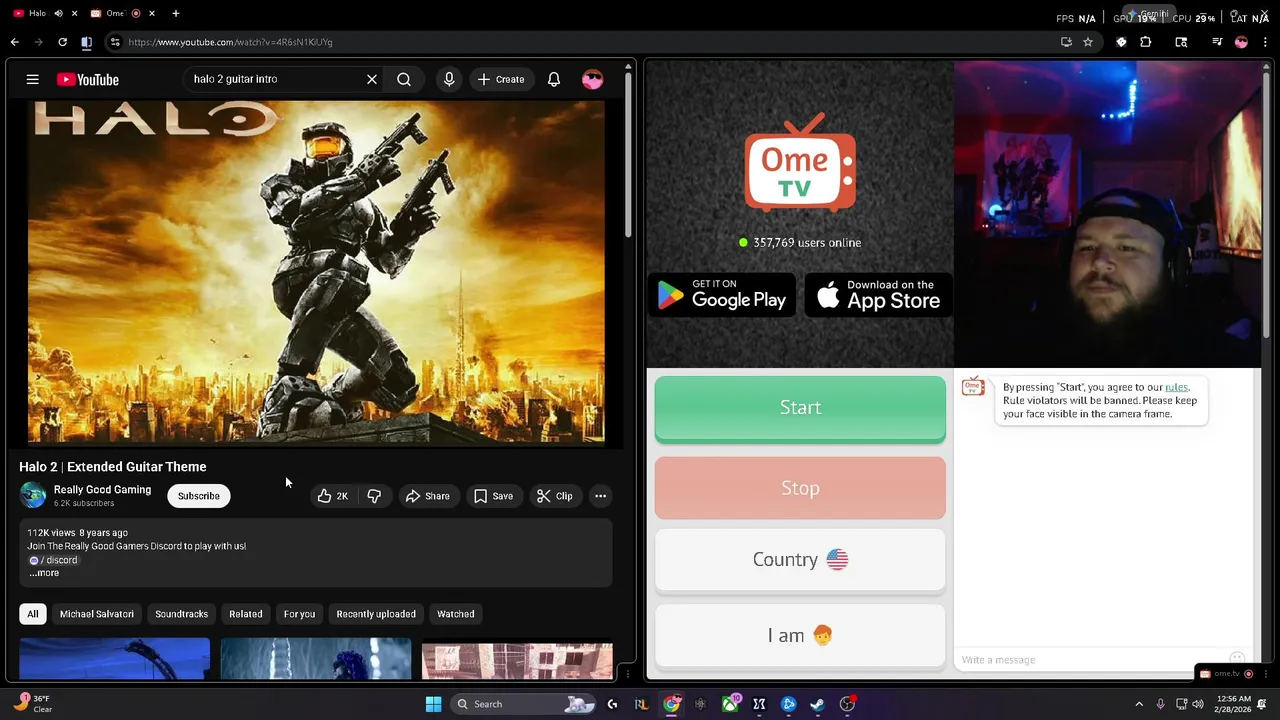Save the video to a playlist
This screenshot has width=1280, height=720.
[x=494, y=496]
